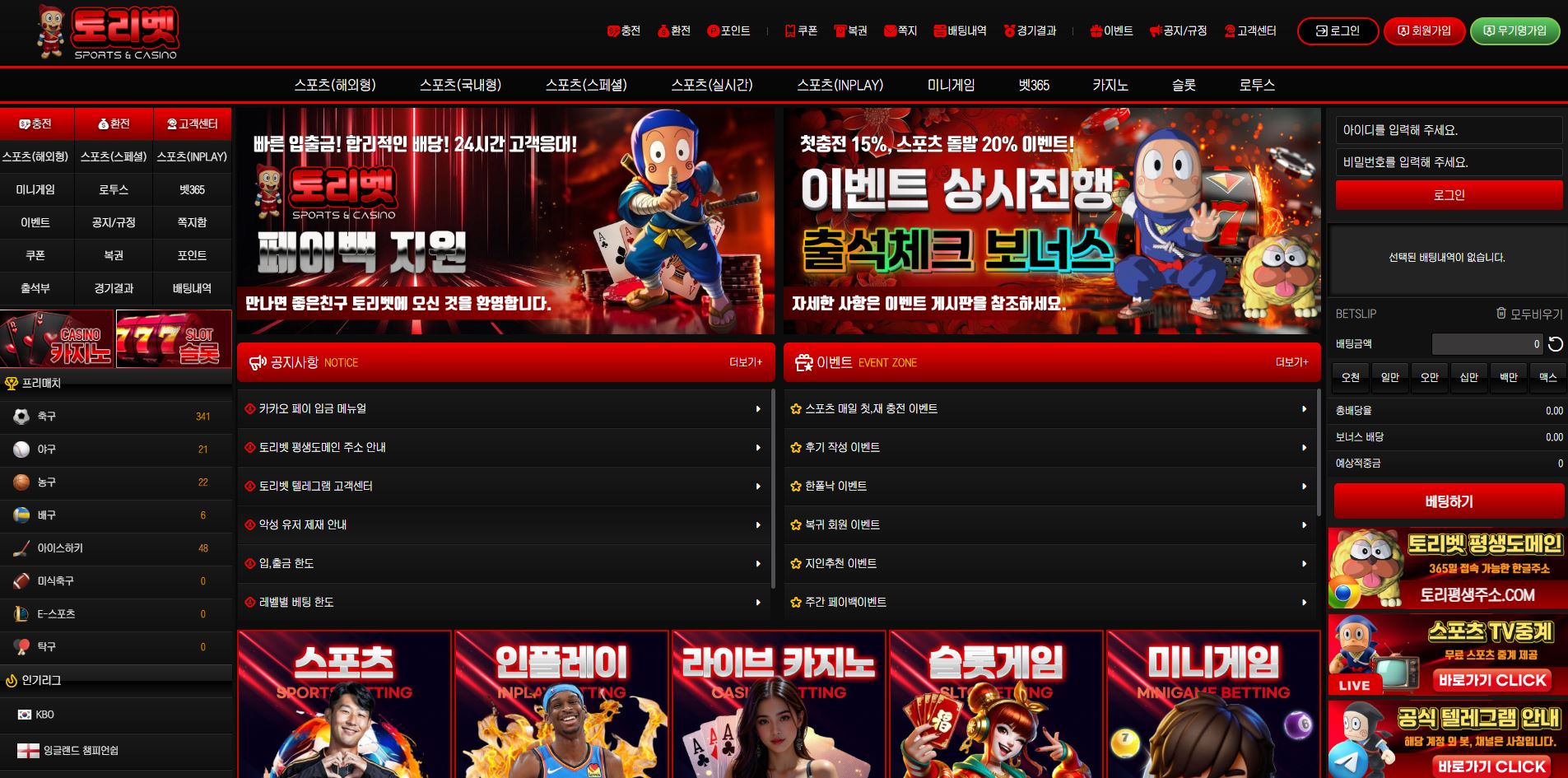Expand the 카카오 페이 입금 메뉴얼 notice arrow
This screenshot has height=778, width=1568.
point(758,408)
